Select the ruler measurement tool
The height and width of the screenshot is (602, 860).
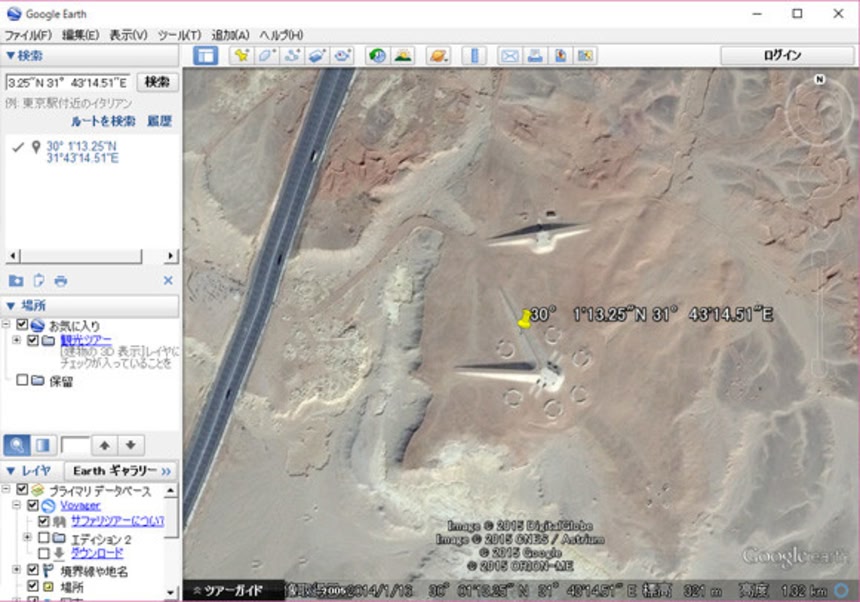click(x=474, y=56)
